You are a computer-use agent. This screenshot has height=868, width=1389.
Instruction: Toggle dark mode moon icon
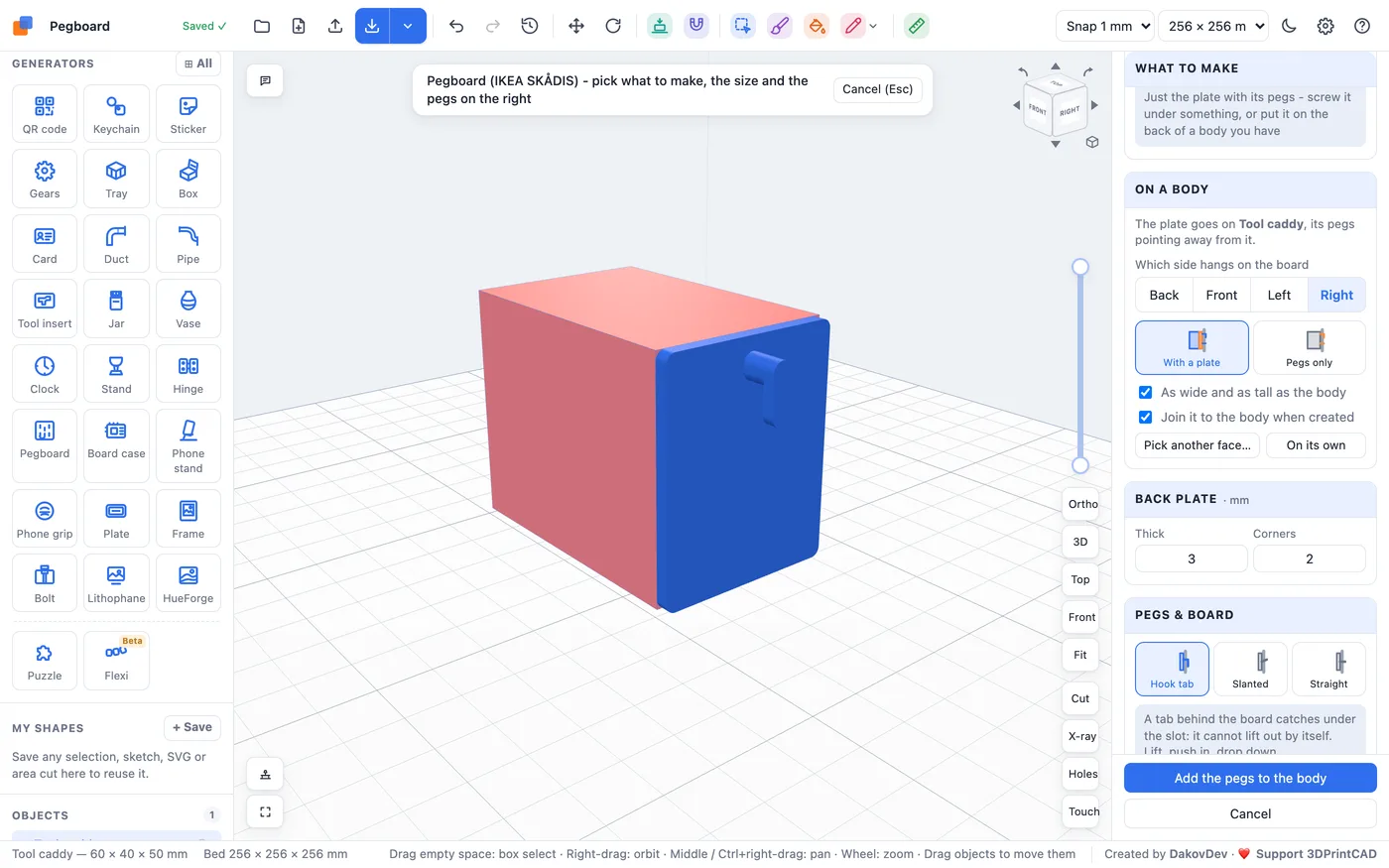coord(1289,26)
